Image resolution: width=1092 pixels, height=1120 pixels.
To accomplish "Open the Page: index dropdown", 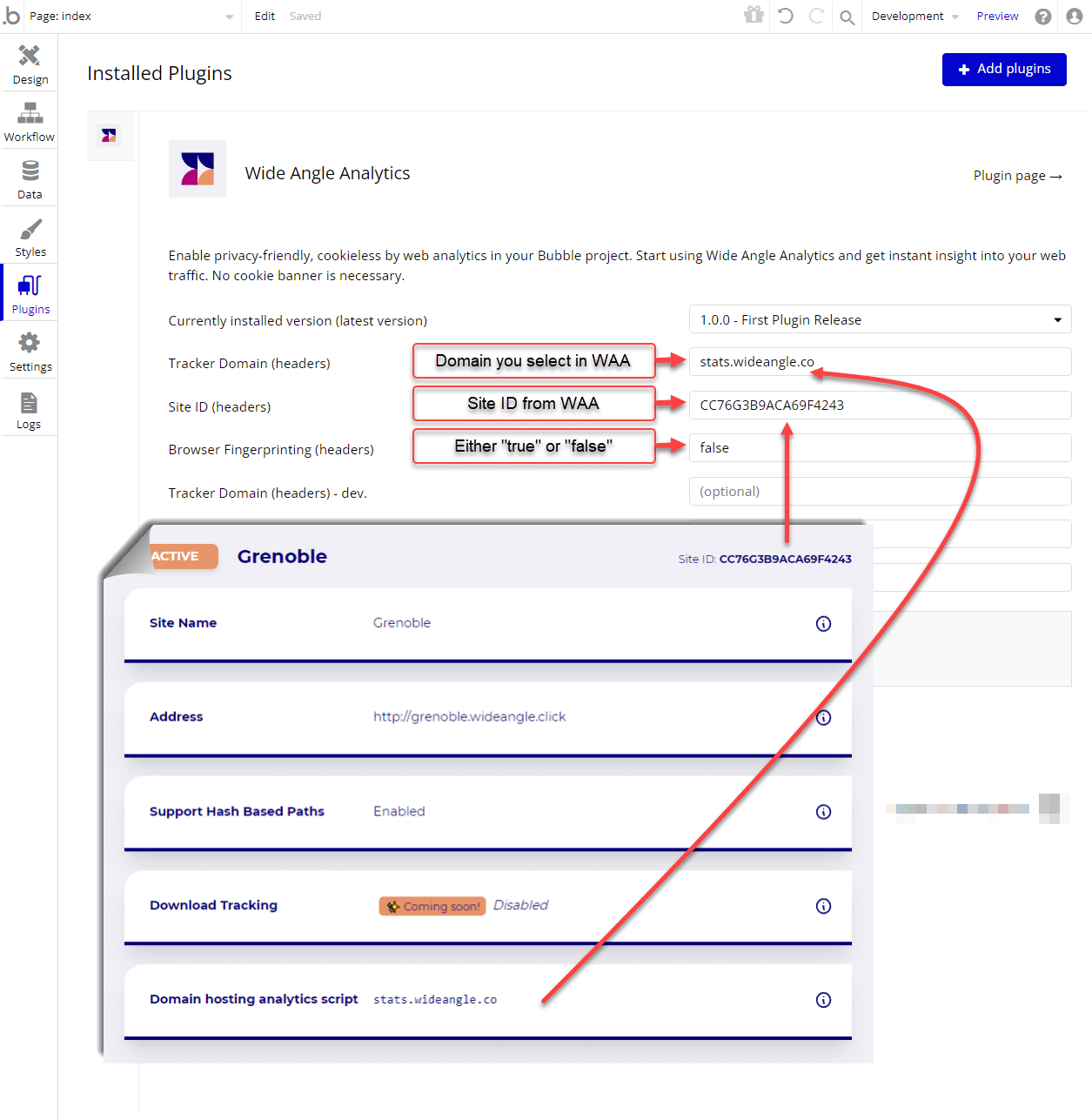I will point(131,17).
